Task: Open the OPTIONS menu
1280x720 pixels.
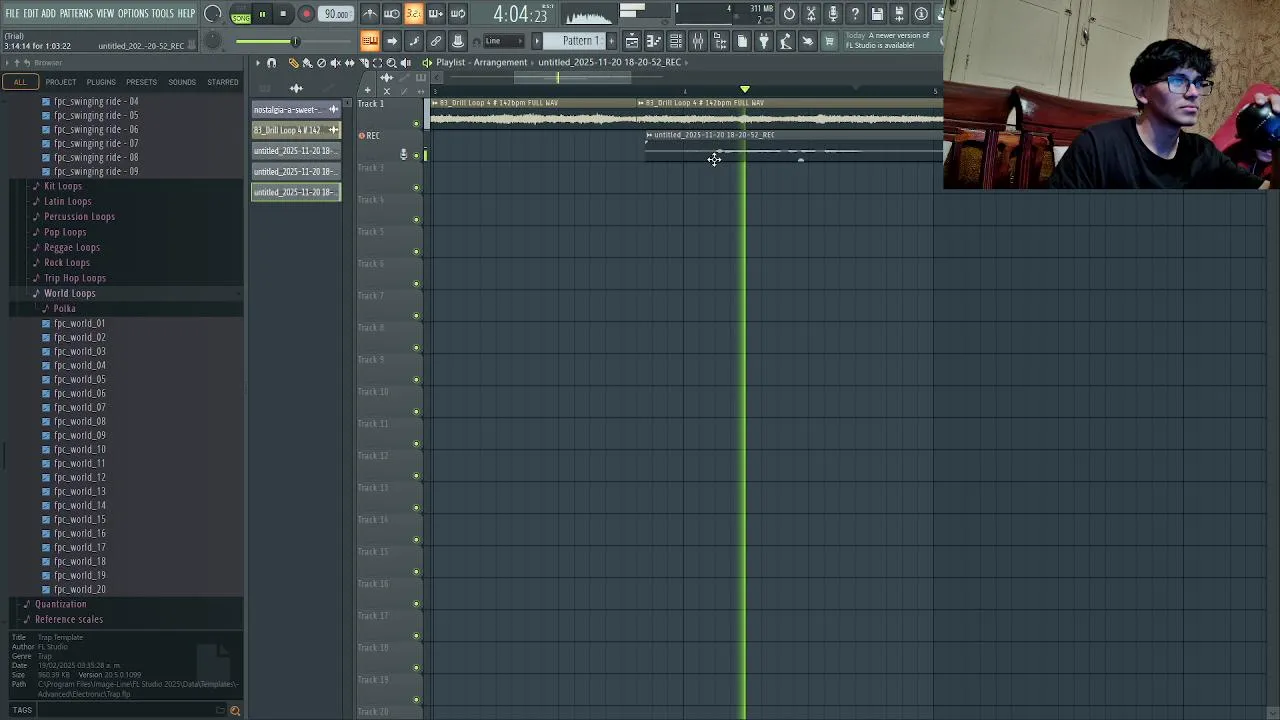Action: point(133,13)
